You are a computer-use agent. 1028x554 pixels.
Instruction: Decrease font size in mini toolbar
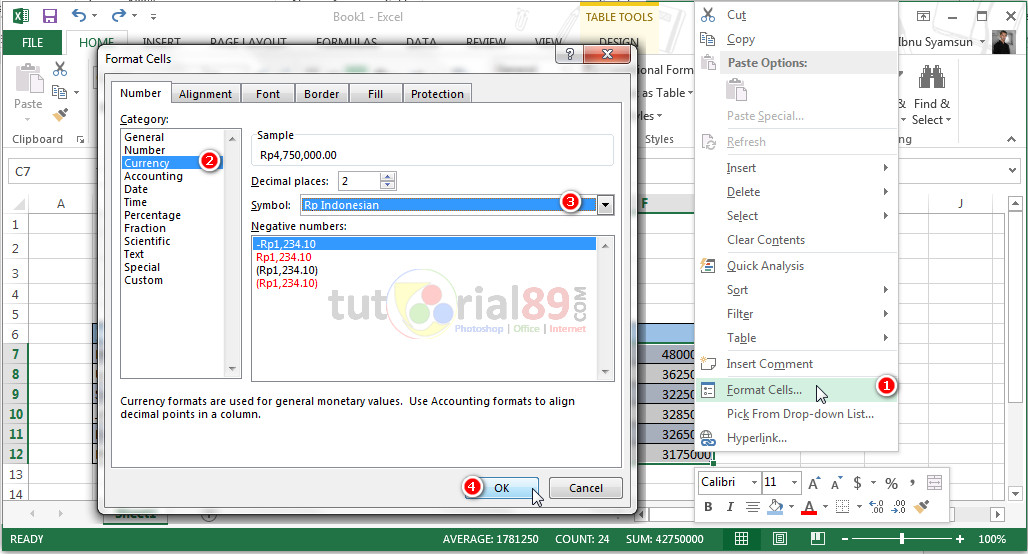(837, 484)
